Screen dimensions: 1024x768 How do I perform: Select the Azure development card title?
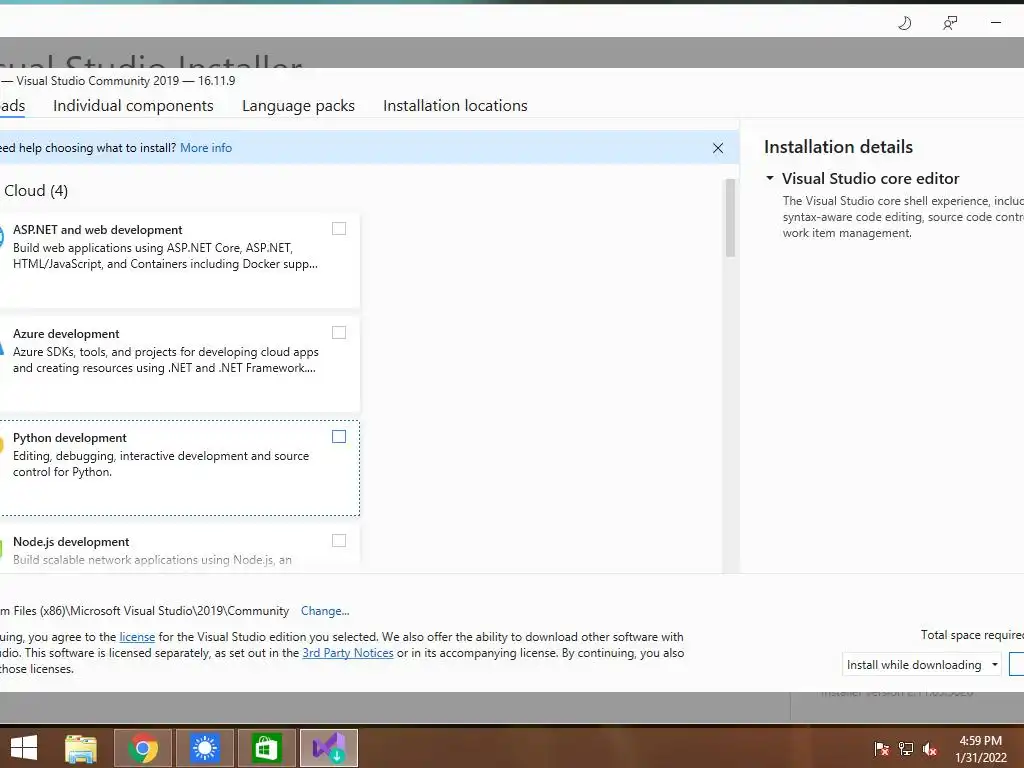tap(66, 334)
